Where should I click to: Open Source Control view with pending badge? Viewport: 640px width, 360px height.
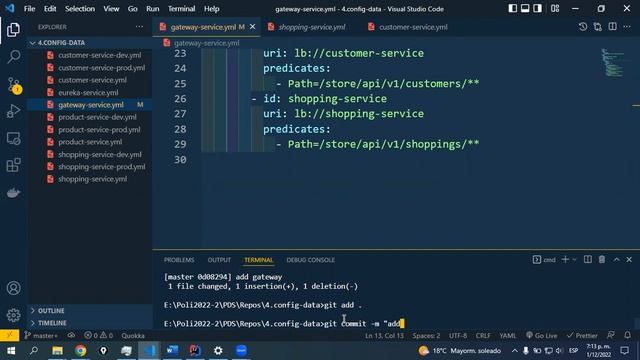(x=13, y=85)
